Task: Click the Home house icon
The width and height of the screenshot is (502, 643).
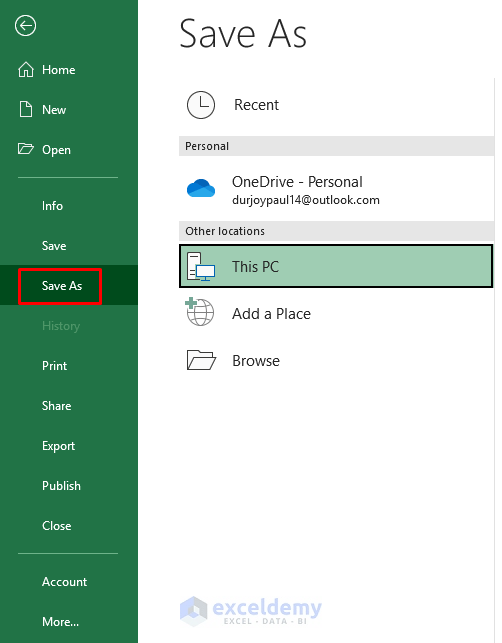Action: [26, 70]
